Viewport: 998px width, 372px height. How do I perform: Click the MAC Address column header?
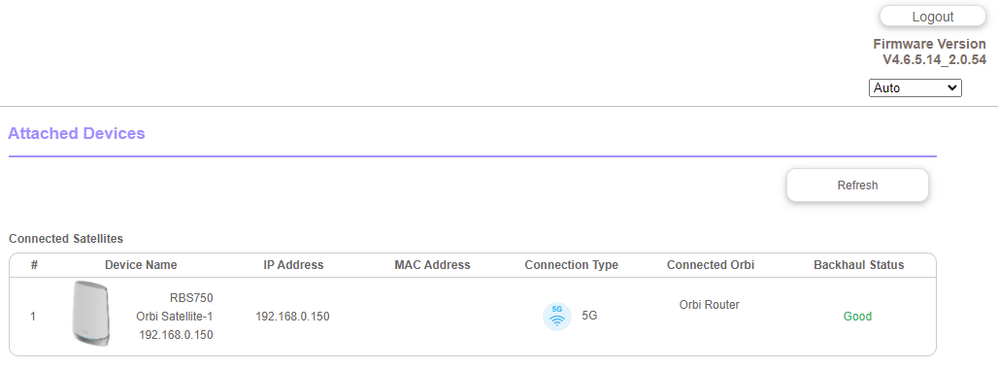click(432, 265)
